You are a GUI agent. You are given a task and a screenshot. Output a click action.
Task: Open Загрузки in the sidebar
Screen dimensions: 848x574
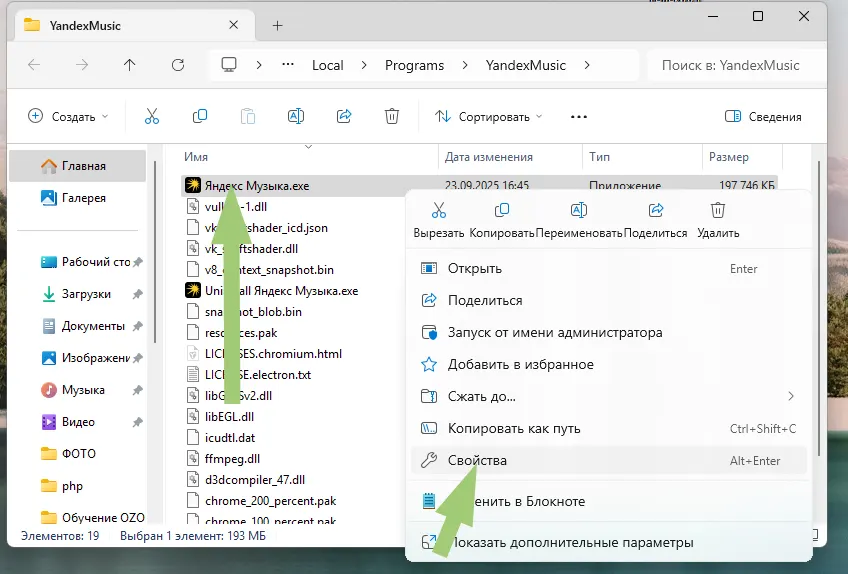click(x=85, y=294)
